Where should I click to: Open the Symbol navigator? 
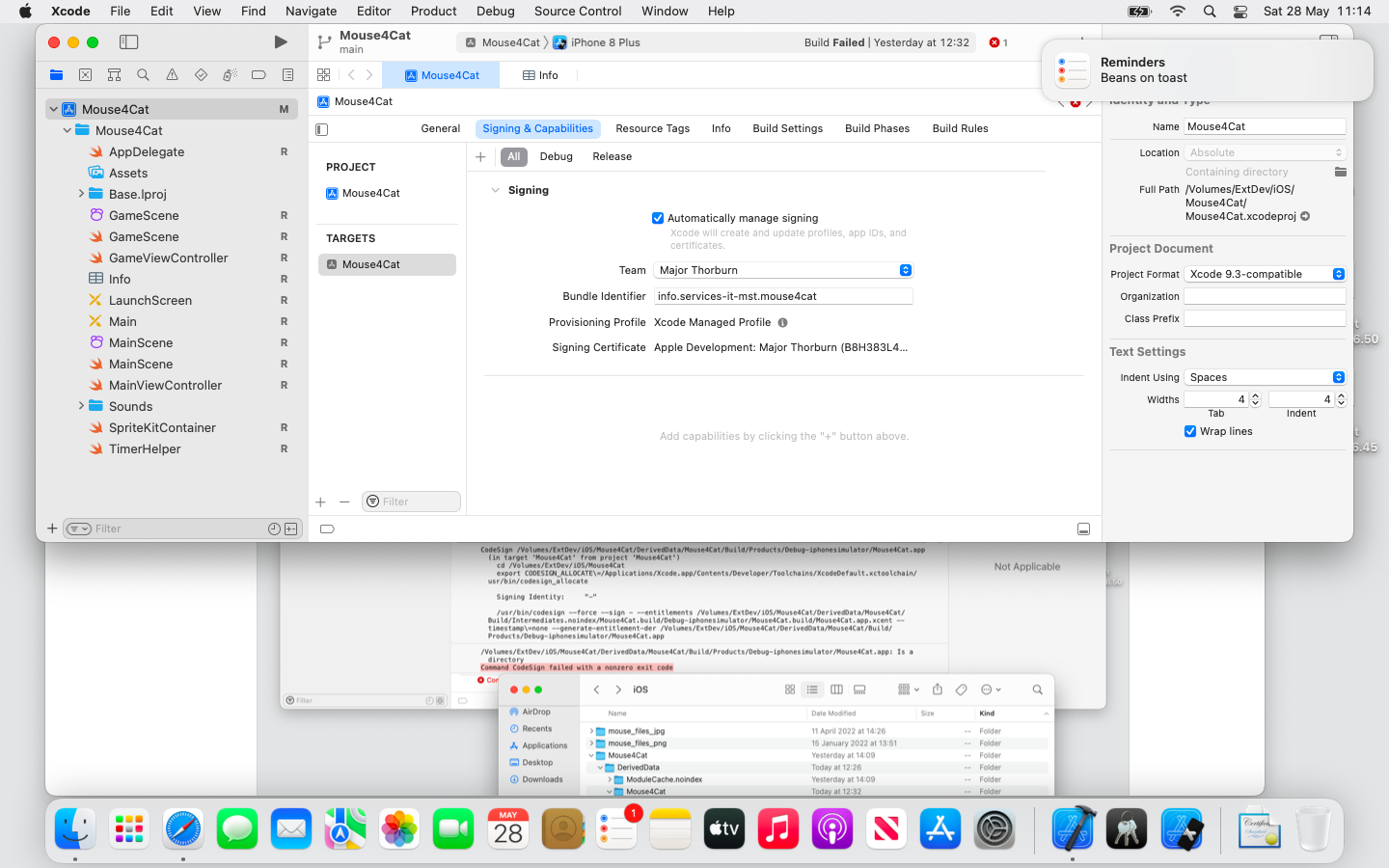click(x=114, y=75)
